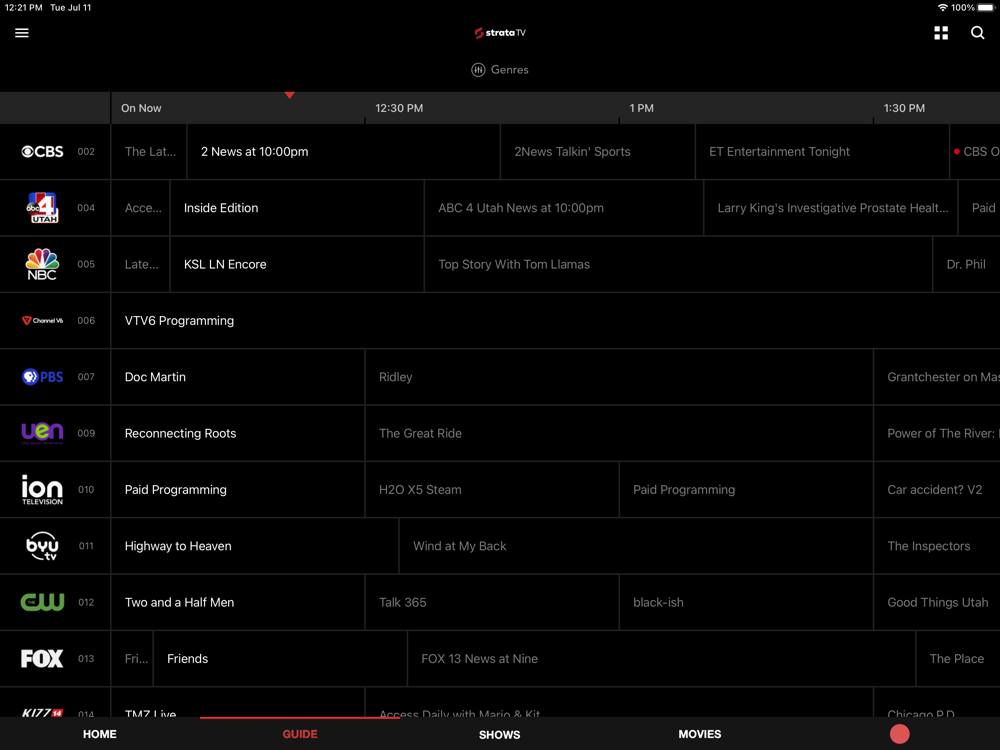This screenshot has width=1000, height=750.
Task: Click the On Now timeline header
Action: coord(141,108)
